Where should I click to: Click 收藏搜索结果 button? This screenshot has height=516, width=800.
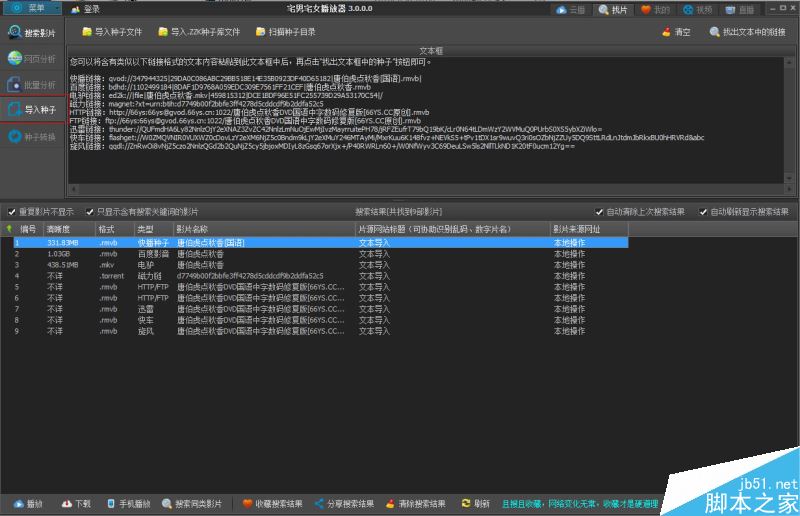272,504
